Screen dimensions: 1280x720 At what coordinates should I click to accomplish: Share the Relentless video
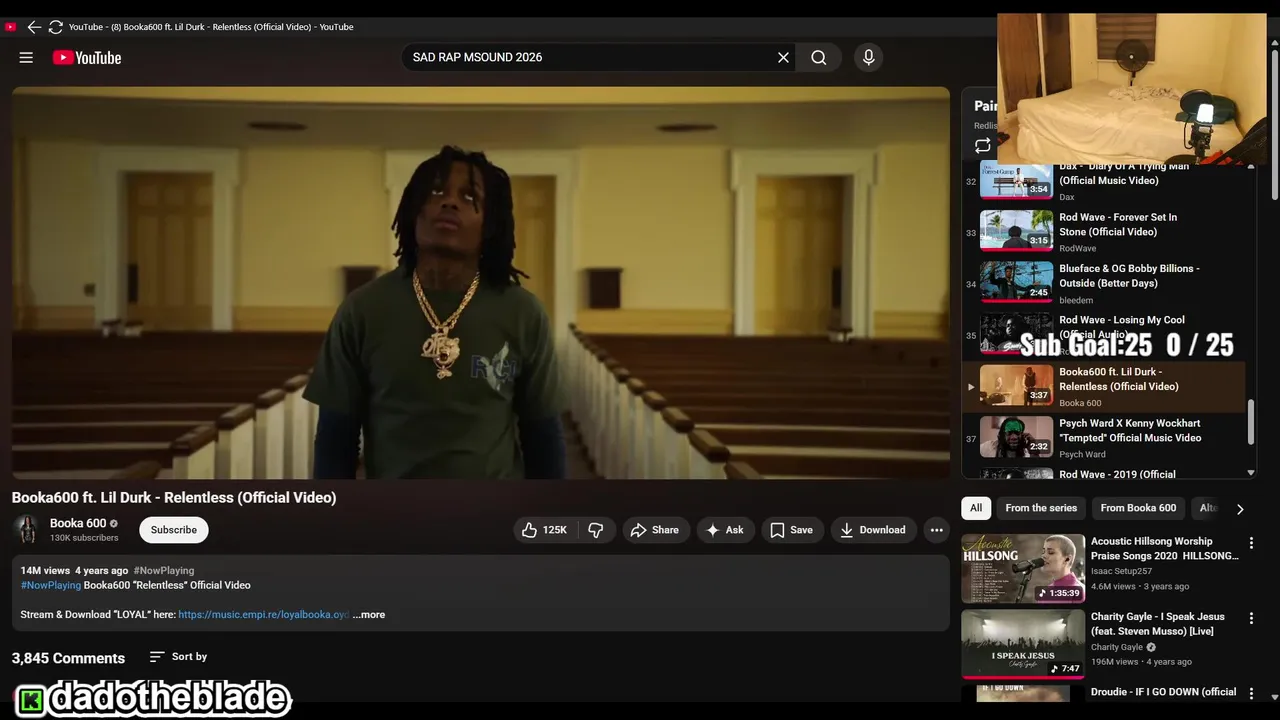(655, 530)
